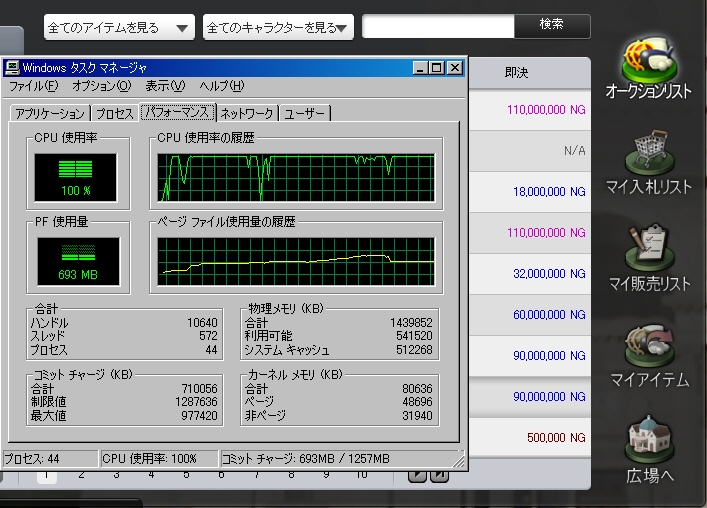Click the Task Manager title bar icon

[x=11, y=68]
